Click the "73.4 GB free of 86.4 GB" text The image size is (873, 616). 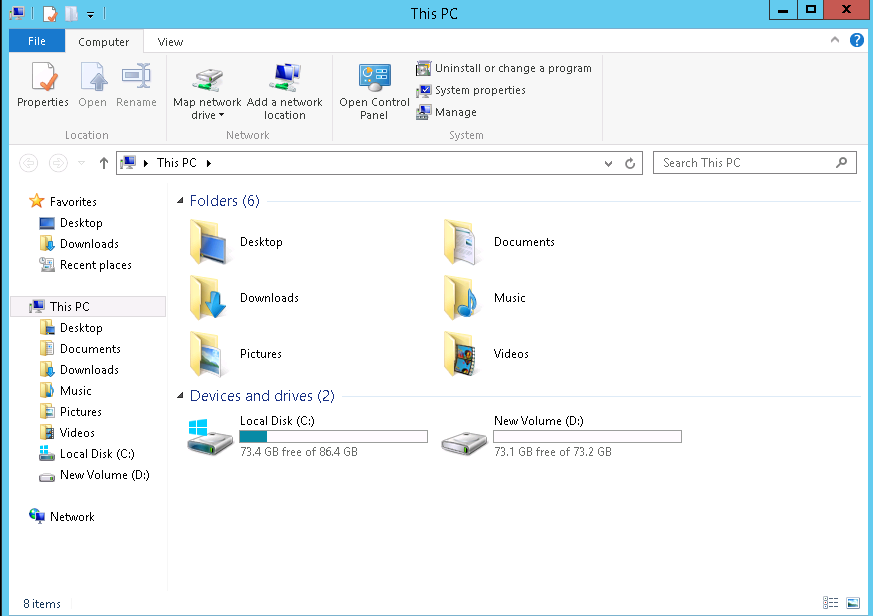[299, 452]
